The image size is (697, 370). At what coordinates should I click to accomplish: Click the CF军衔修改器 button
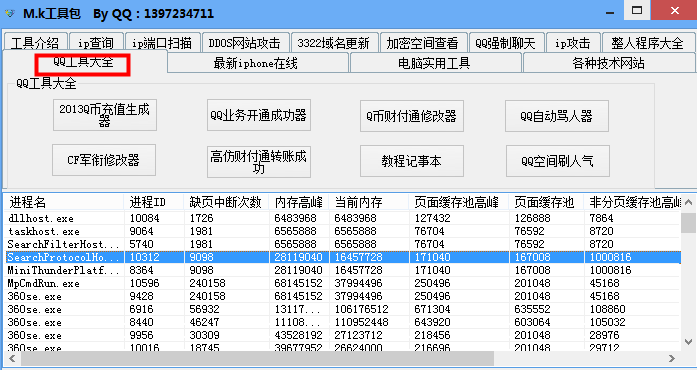pos(104,160)
